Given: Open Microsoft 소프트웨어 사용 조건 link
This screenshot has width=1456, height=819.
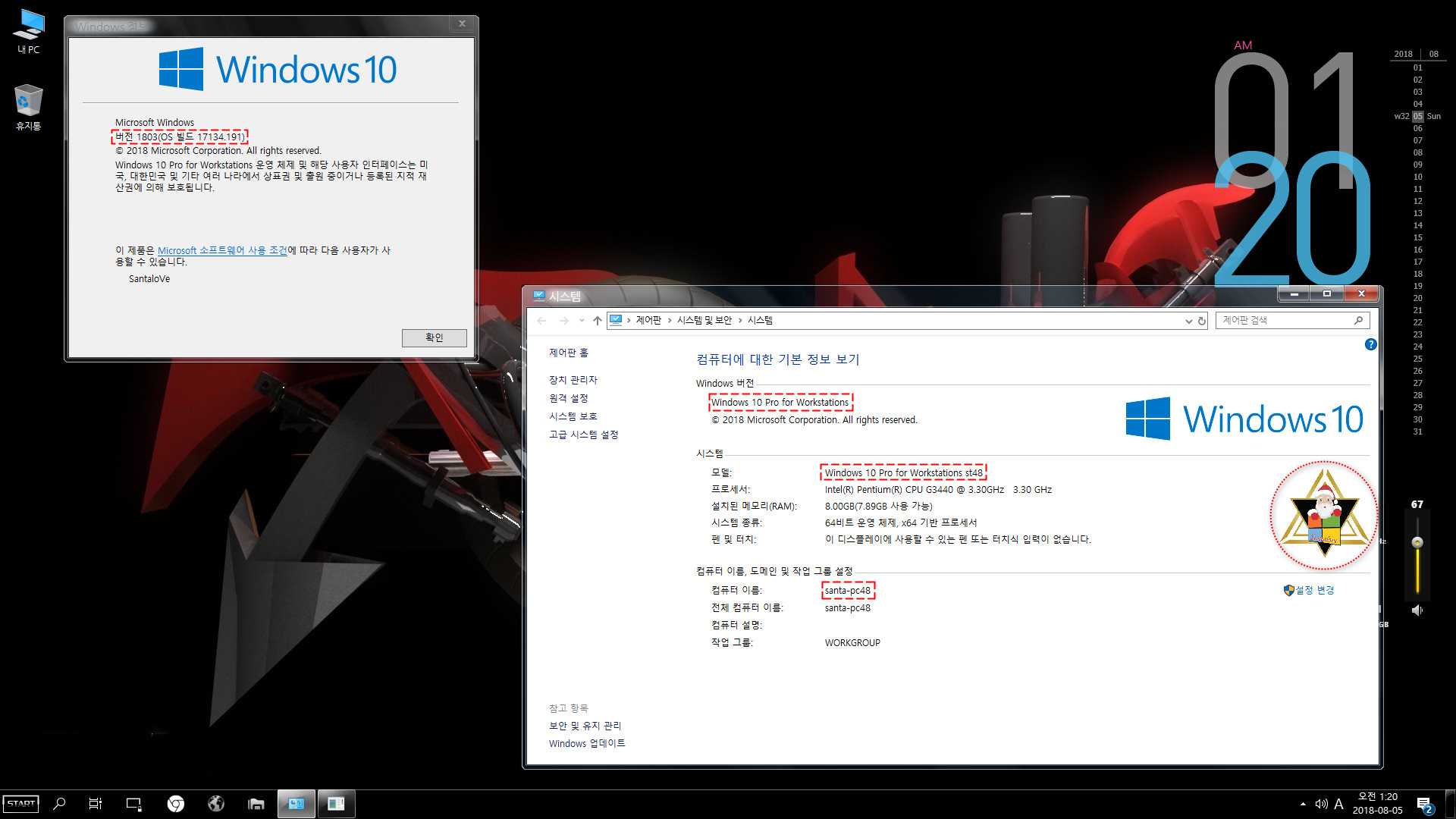Looking at the screenshot, I should (x=222, y=250).
